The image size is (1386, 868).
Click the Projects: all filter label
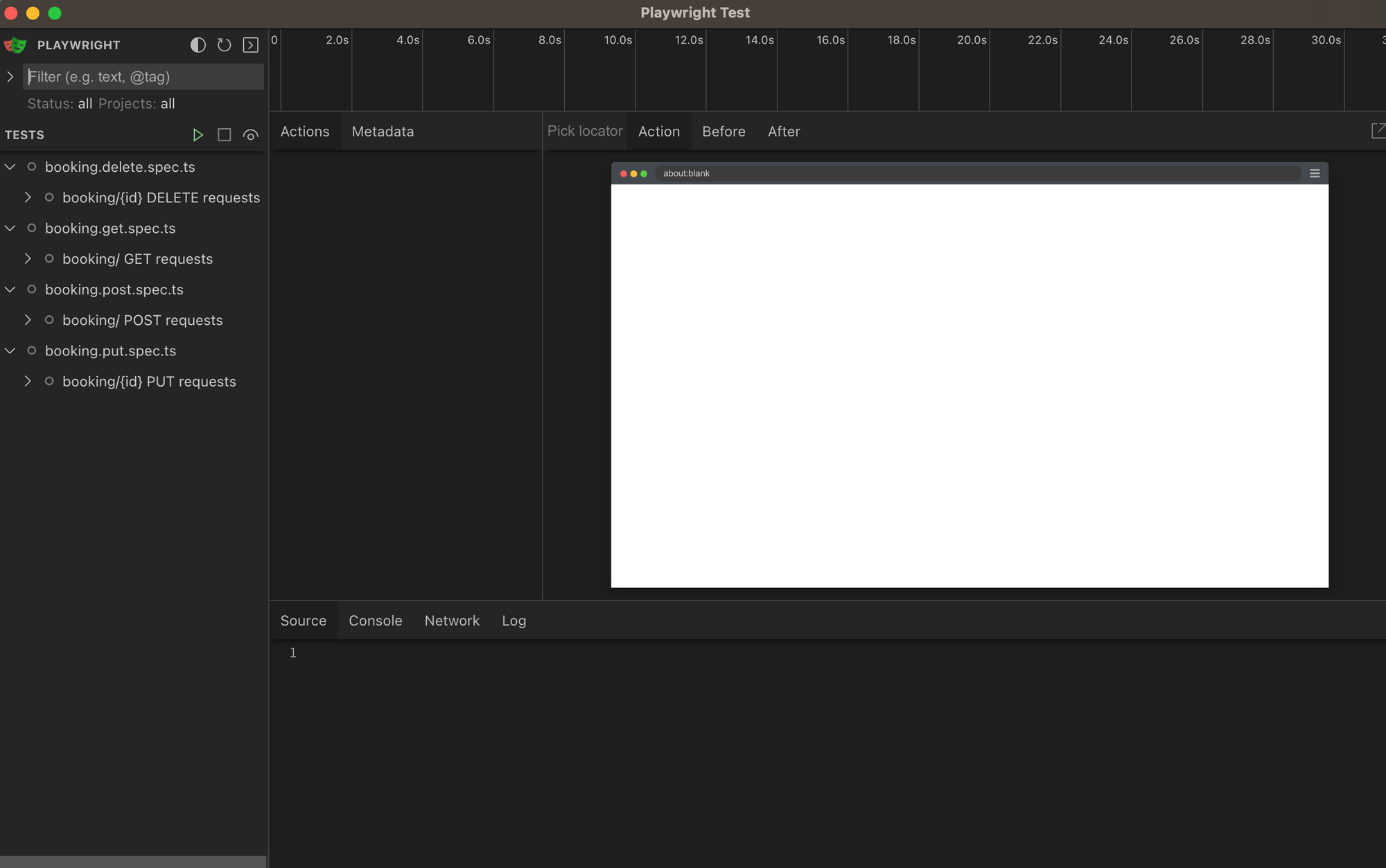pos(137,104)
